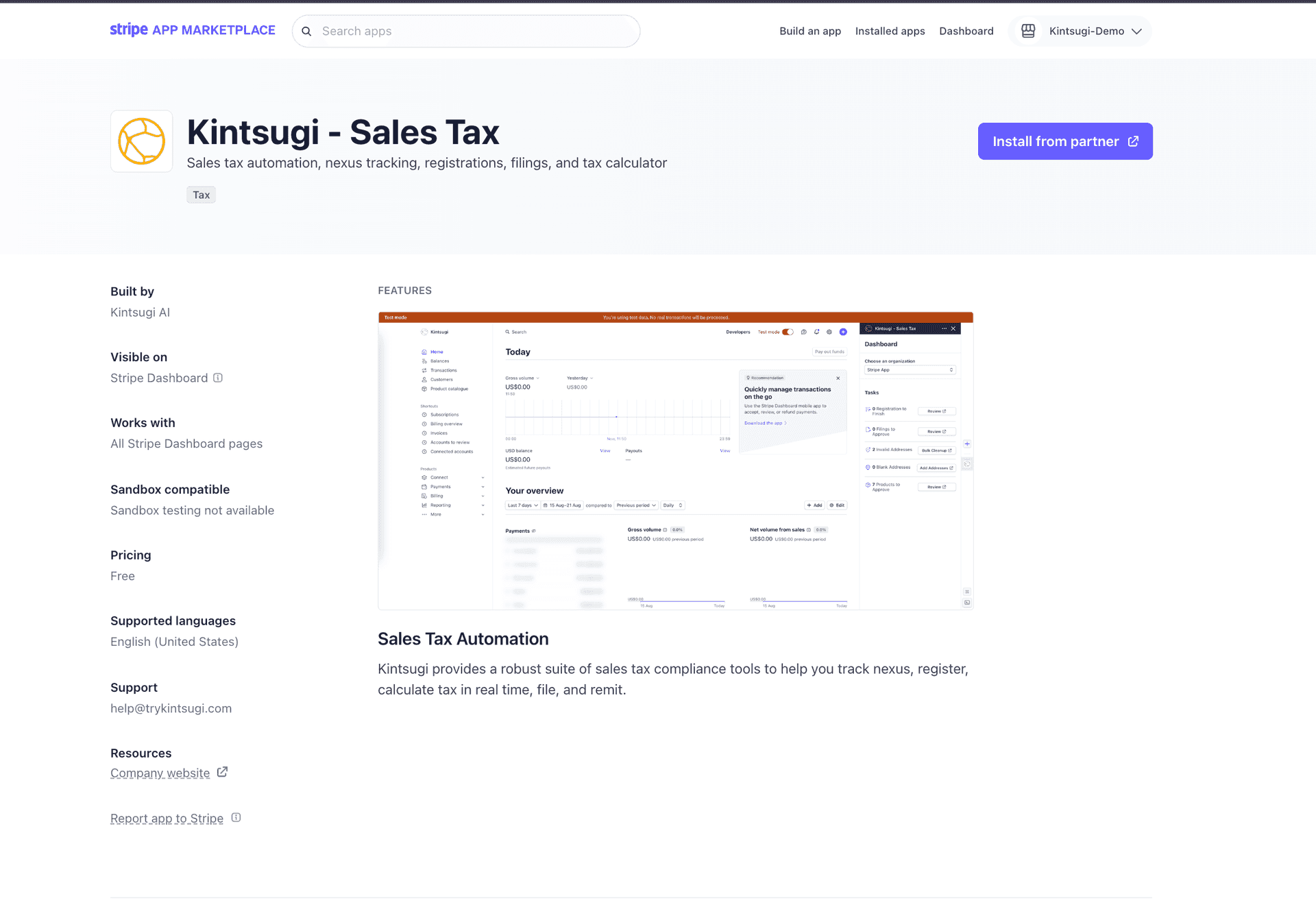Open the Build an app menu item
The height and width of the screenshot is (918, 1316).
(809, 32)
